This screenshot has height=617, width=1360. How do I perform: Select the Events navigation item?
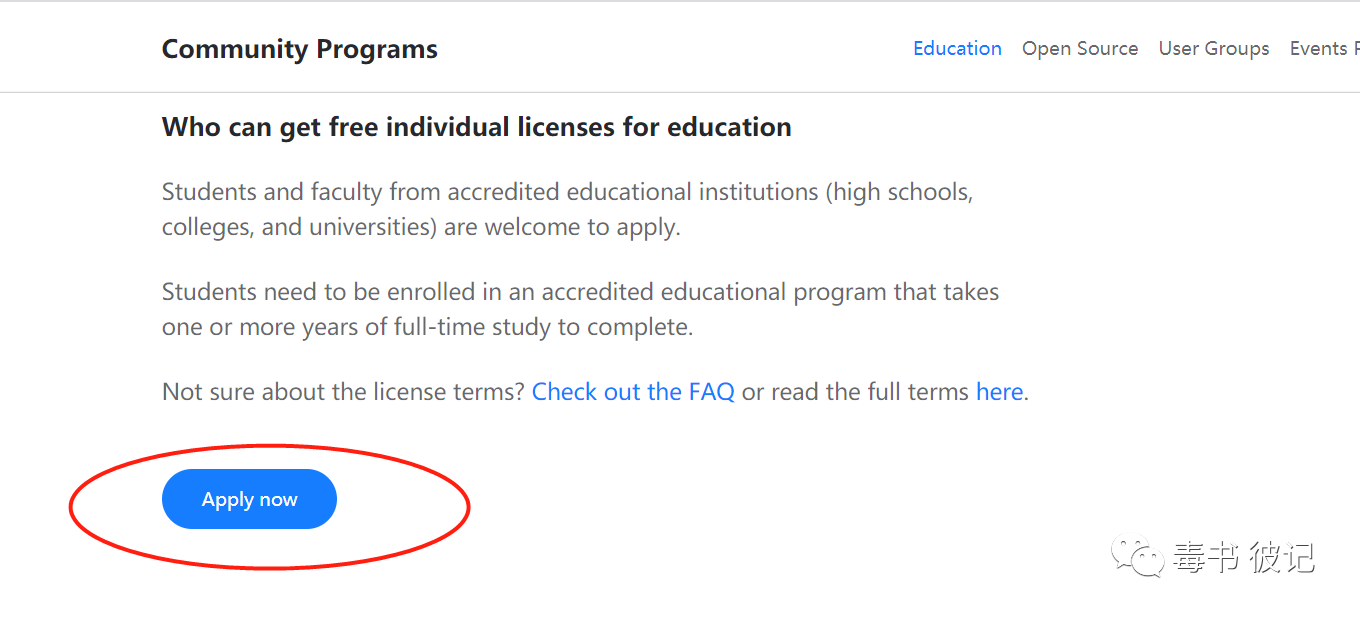(x=1318, y=48)
